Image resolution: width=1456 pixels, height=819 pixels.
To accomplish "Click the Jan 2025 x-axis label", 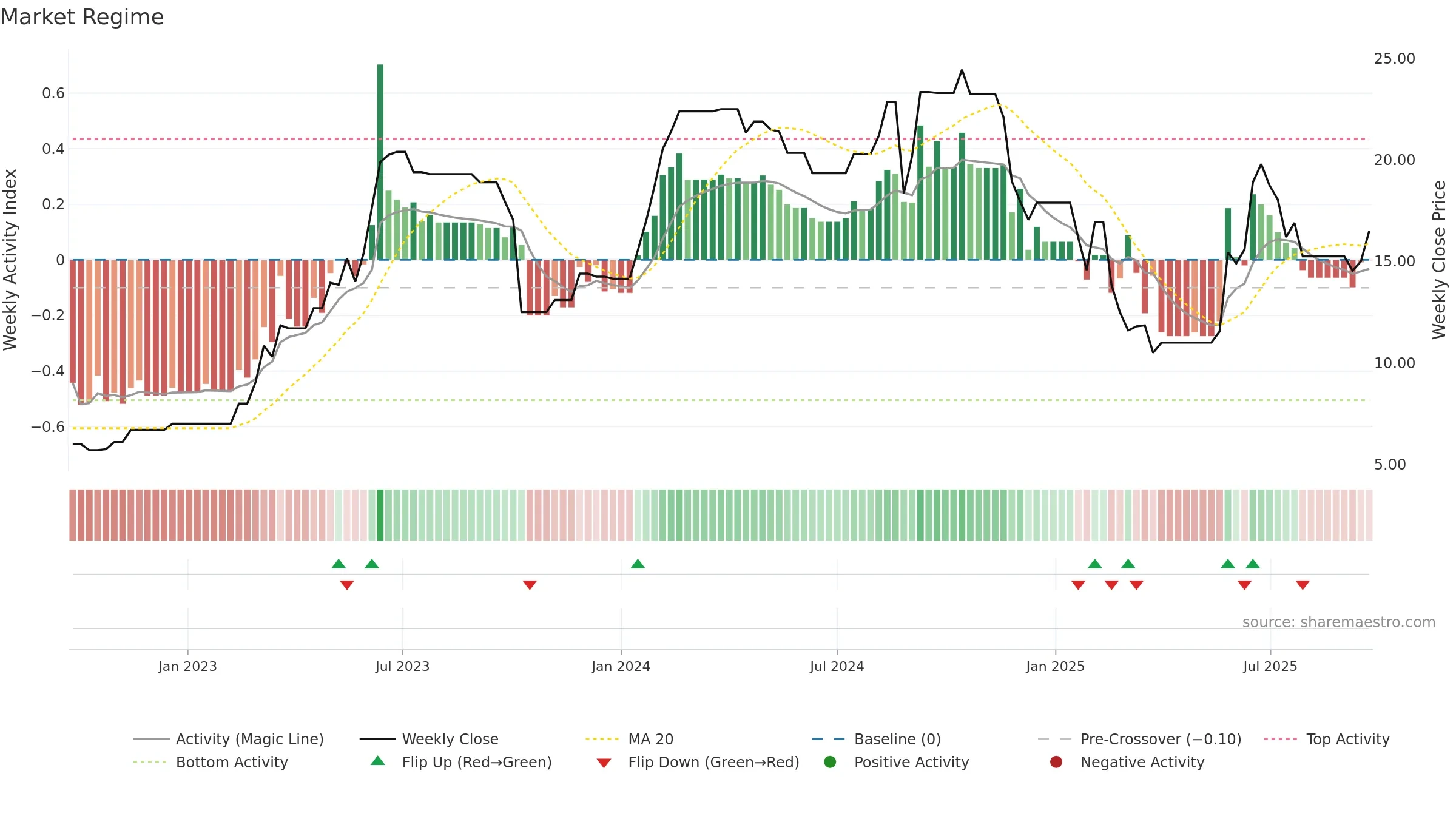I will (1055, 666).
